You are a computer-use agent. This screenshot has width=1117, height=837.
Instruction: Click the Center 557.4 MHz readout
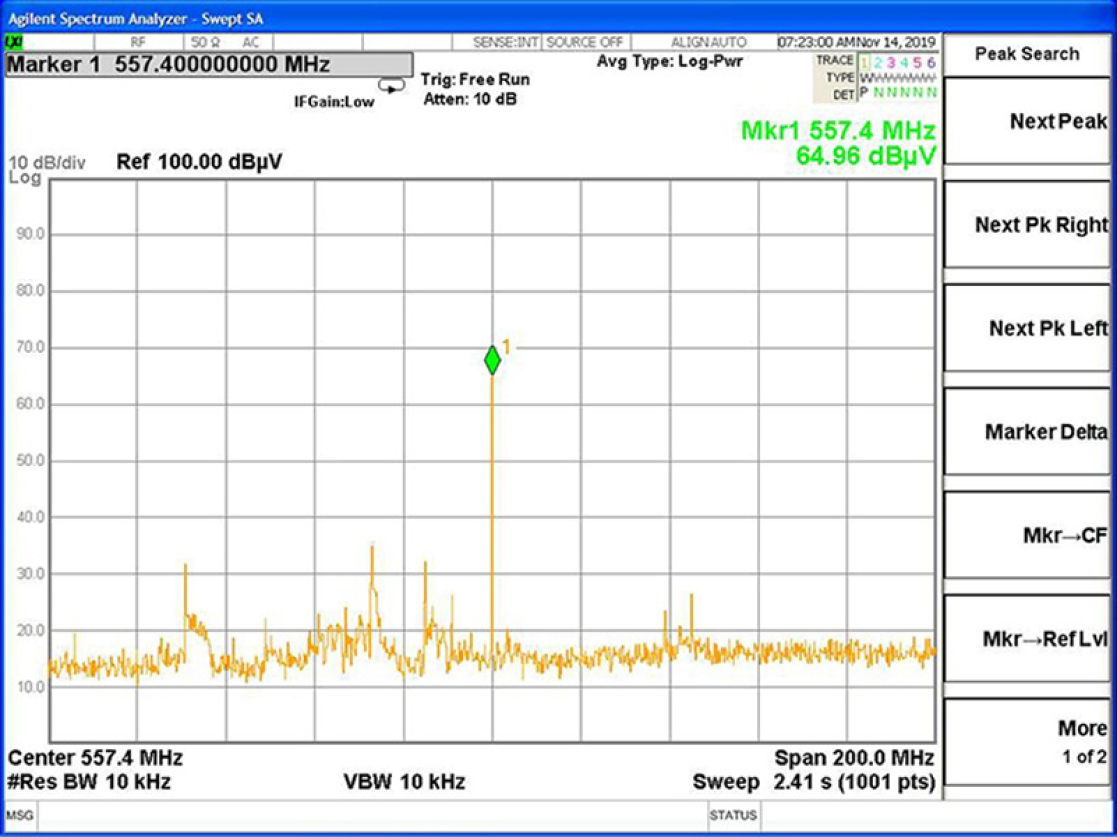[x=95, y=758]
